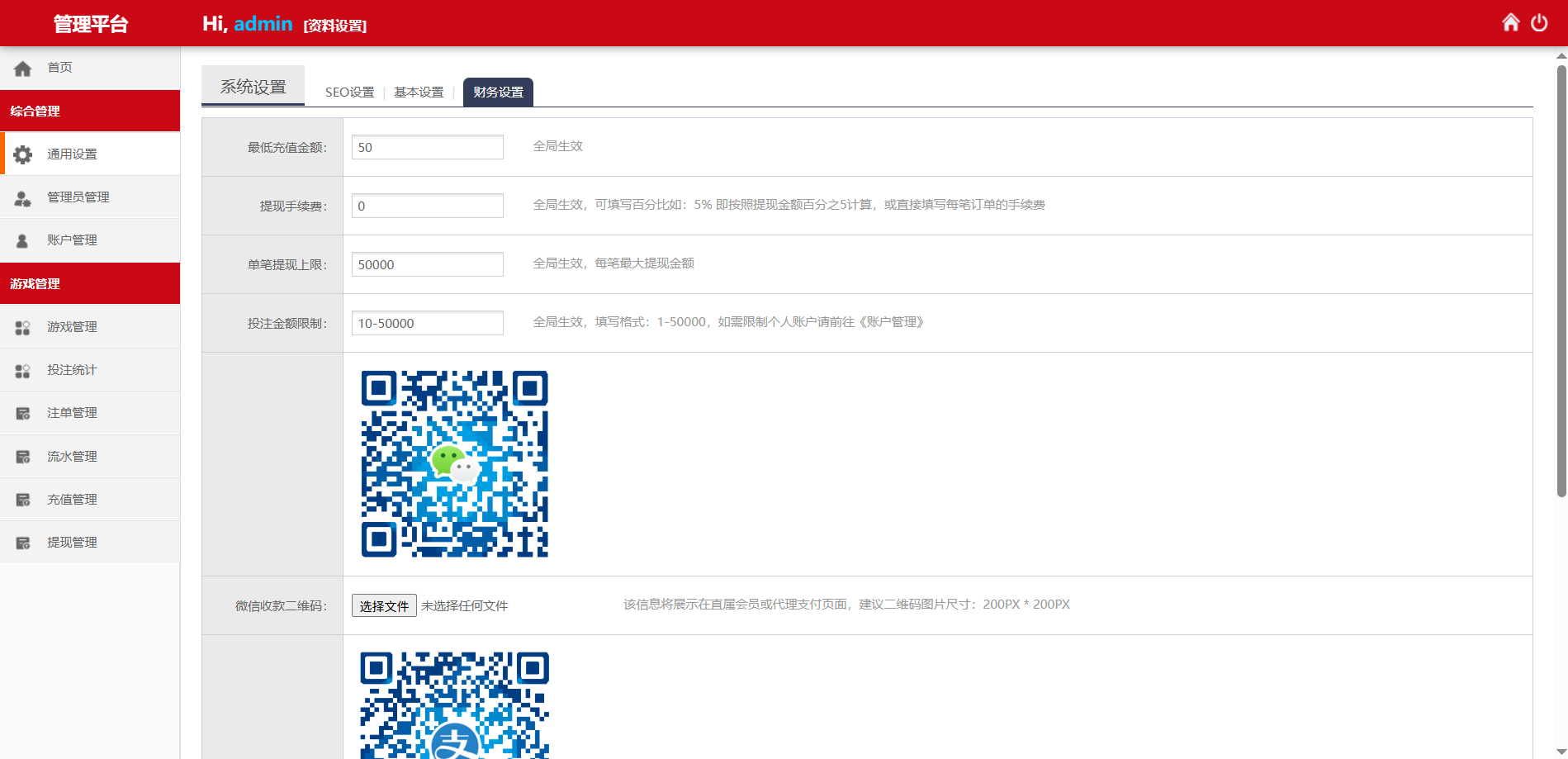Open 投注统计 page

[90, 369]
